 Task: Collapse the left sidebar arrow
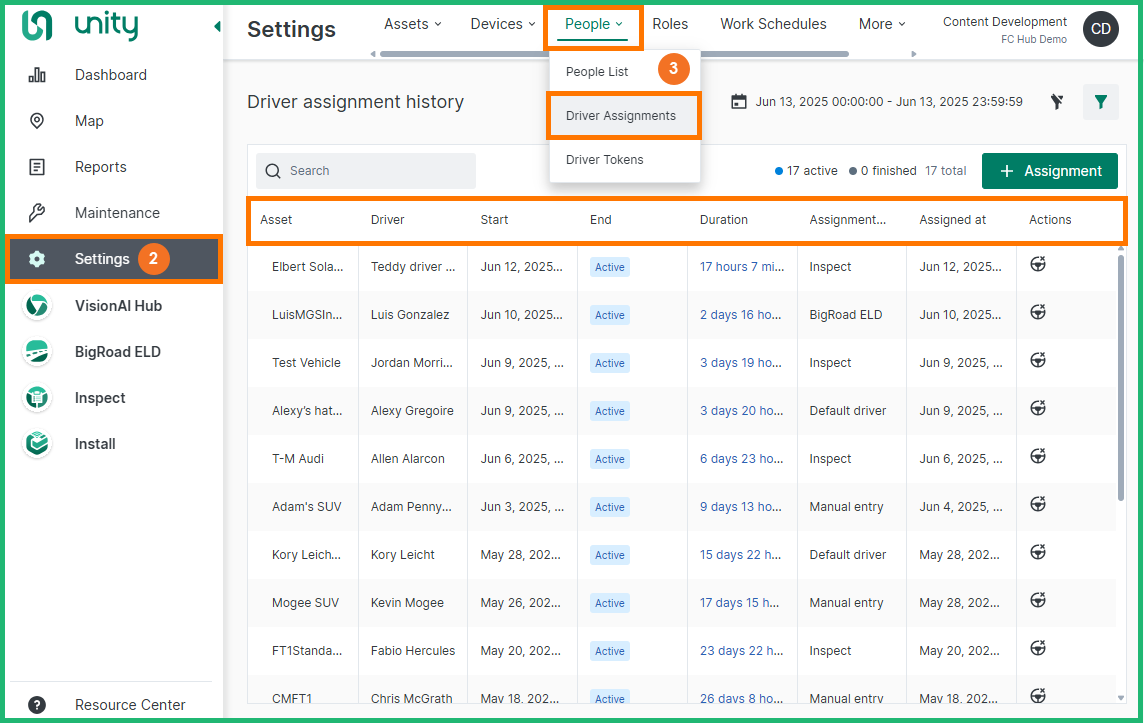pos(217,27)
